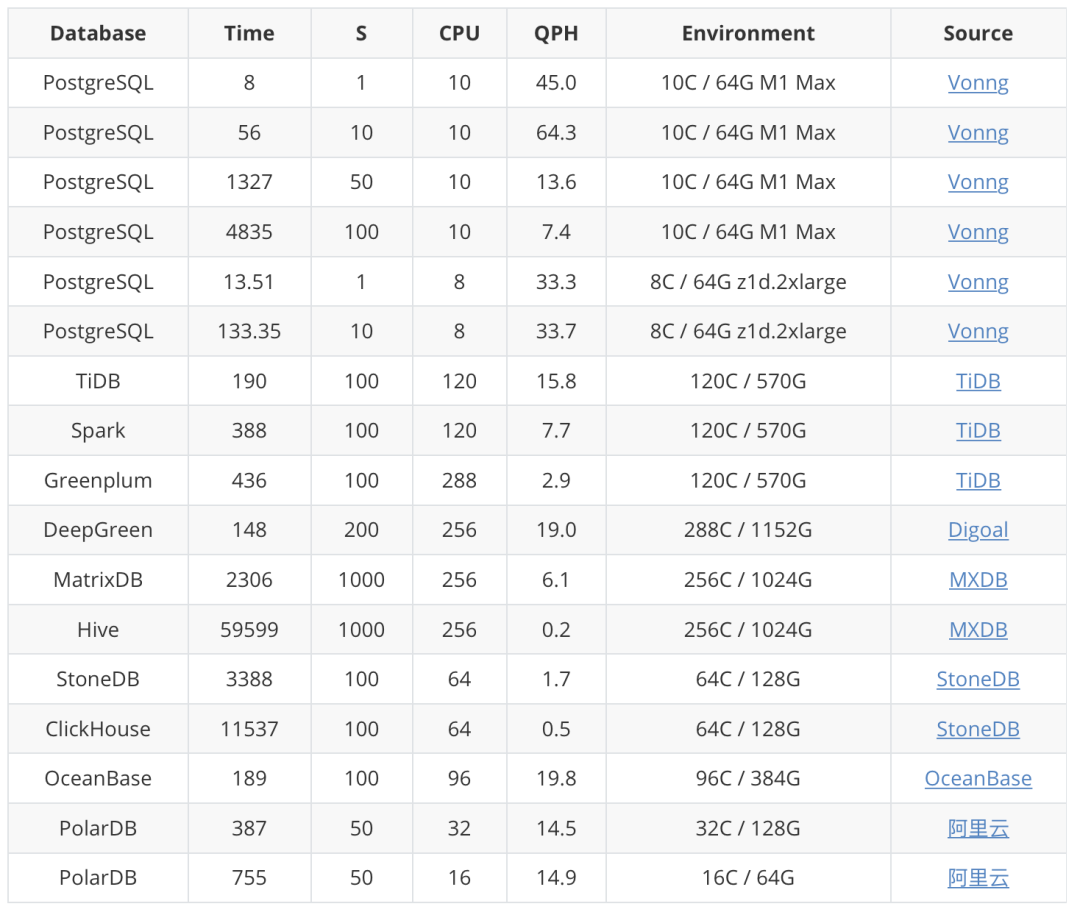The width and height of the screenshot is (1080, 912).
Task: Click the 288C / 1152G environment cell
Action: [748, 530]
